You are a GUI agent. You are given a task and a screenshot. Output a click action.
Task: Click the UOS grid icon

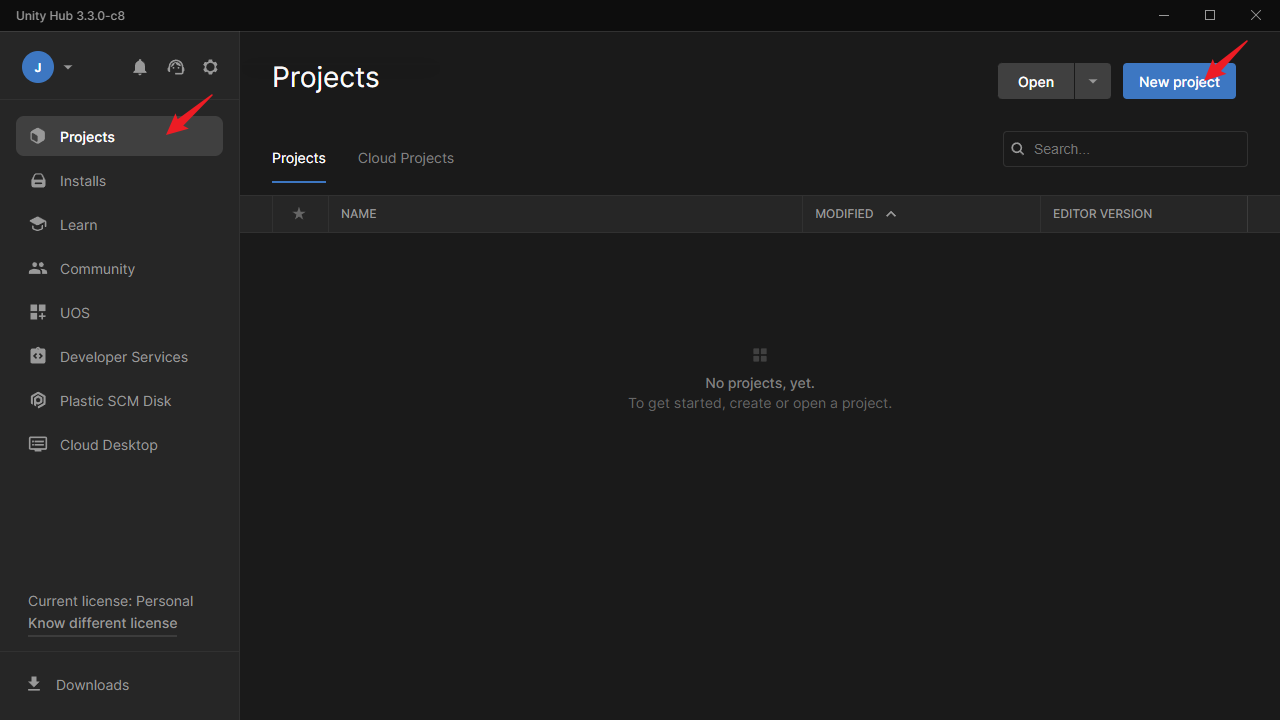pos(38,313)
